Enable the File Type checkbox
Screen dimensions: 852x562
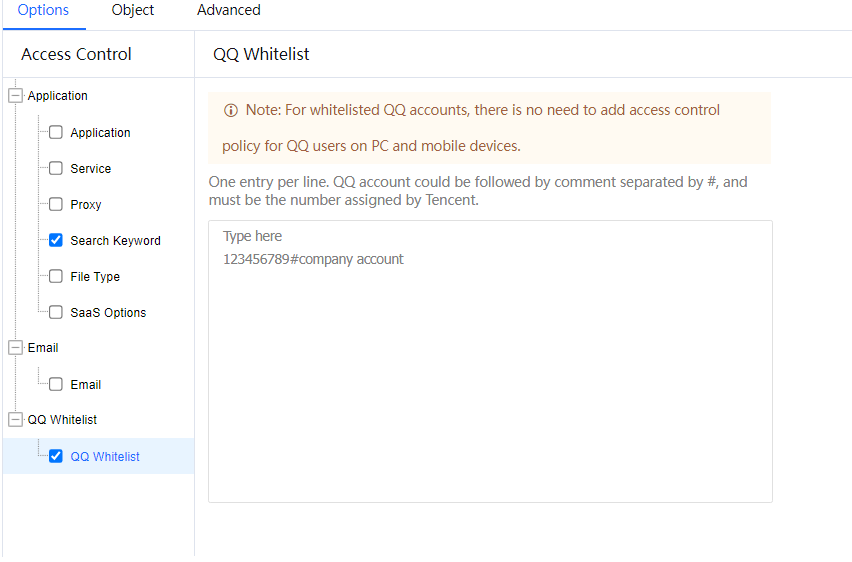click(x=56, y=276)
